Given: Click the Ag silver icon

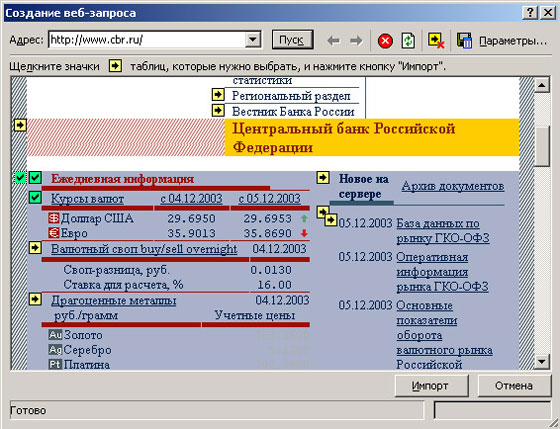Looking at the screenshot, I should coord(55,350).
